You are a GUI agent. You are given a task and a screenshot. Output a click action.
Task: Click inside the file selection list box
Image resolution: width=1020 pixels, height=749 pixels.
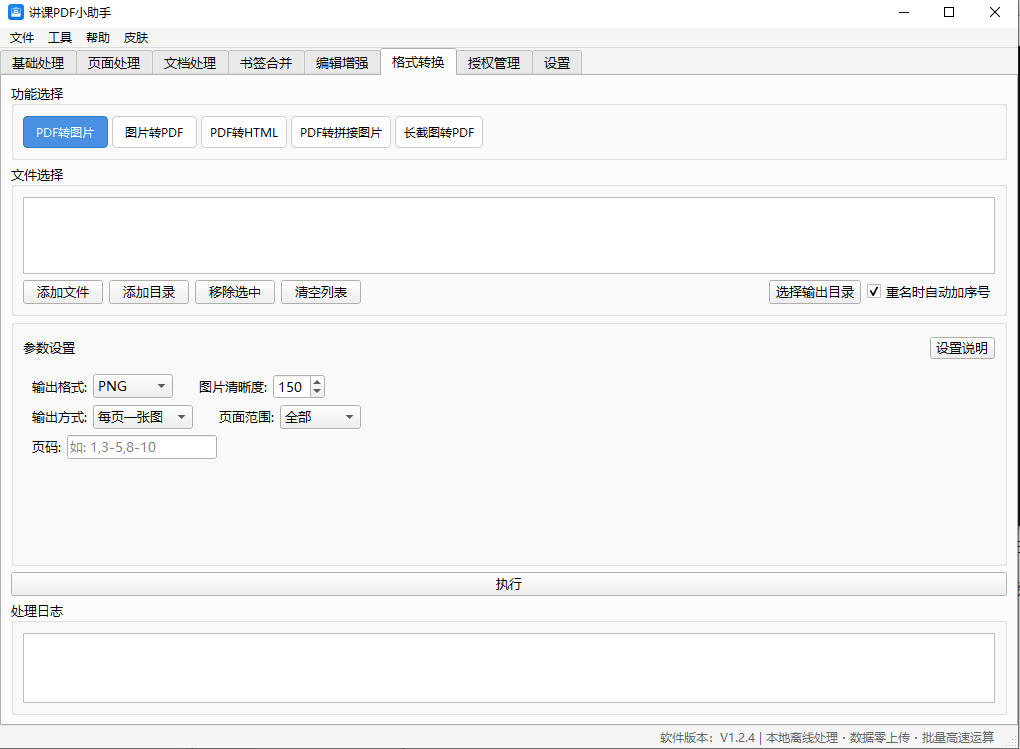tap(509, 236)
